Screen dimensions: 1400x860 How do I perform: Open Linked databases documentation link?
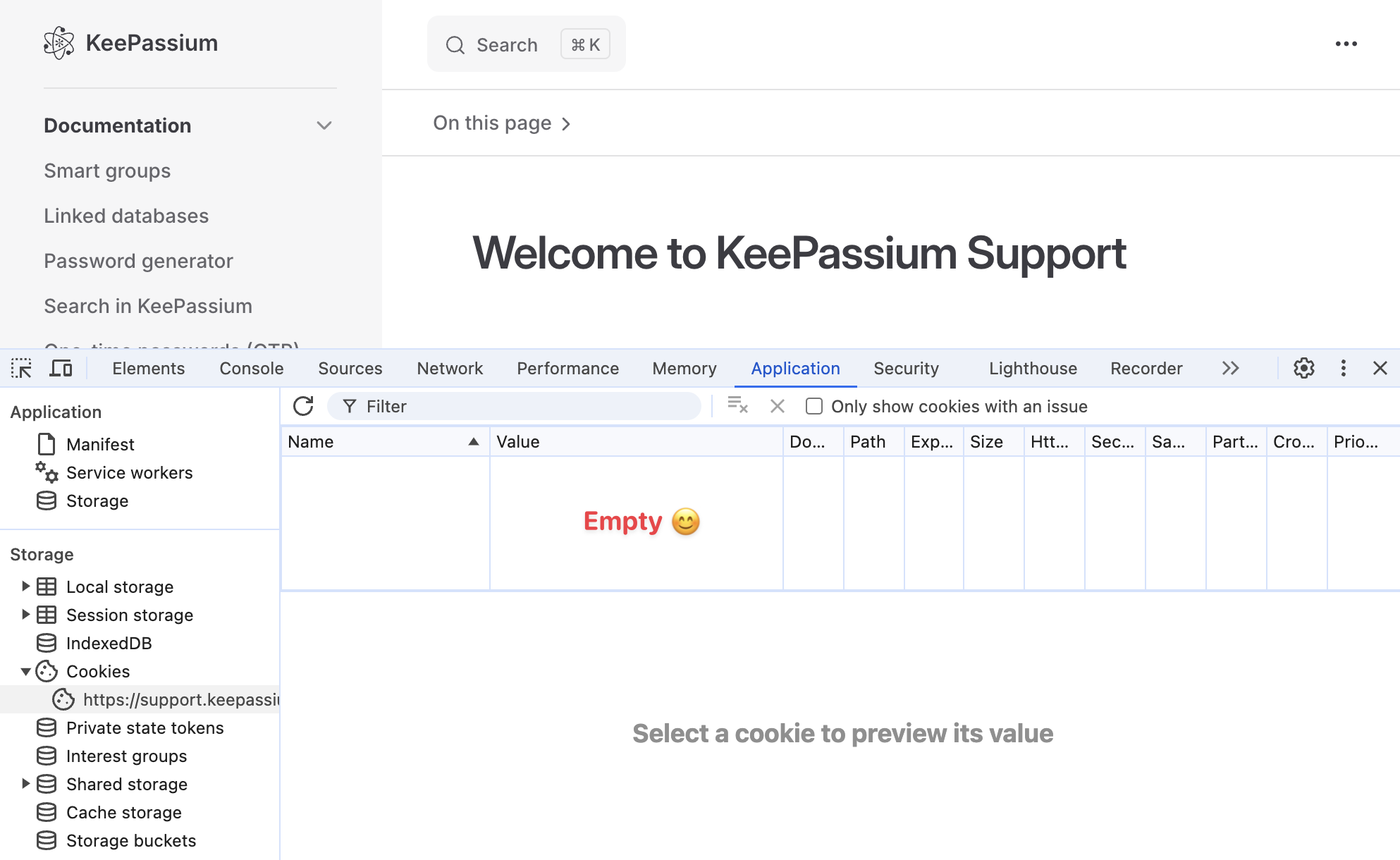click(126, 216)
